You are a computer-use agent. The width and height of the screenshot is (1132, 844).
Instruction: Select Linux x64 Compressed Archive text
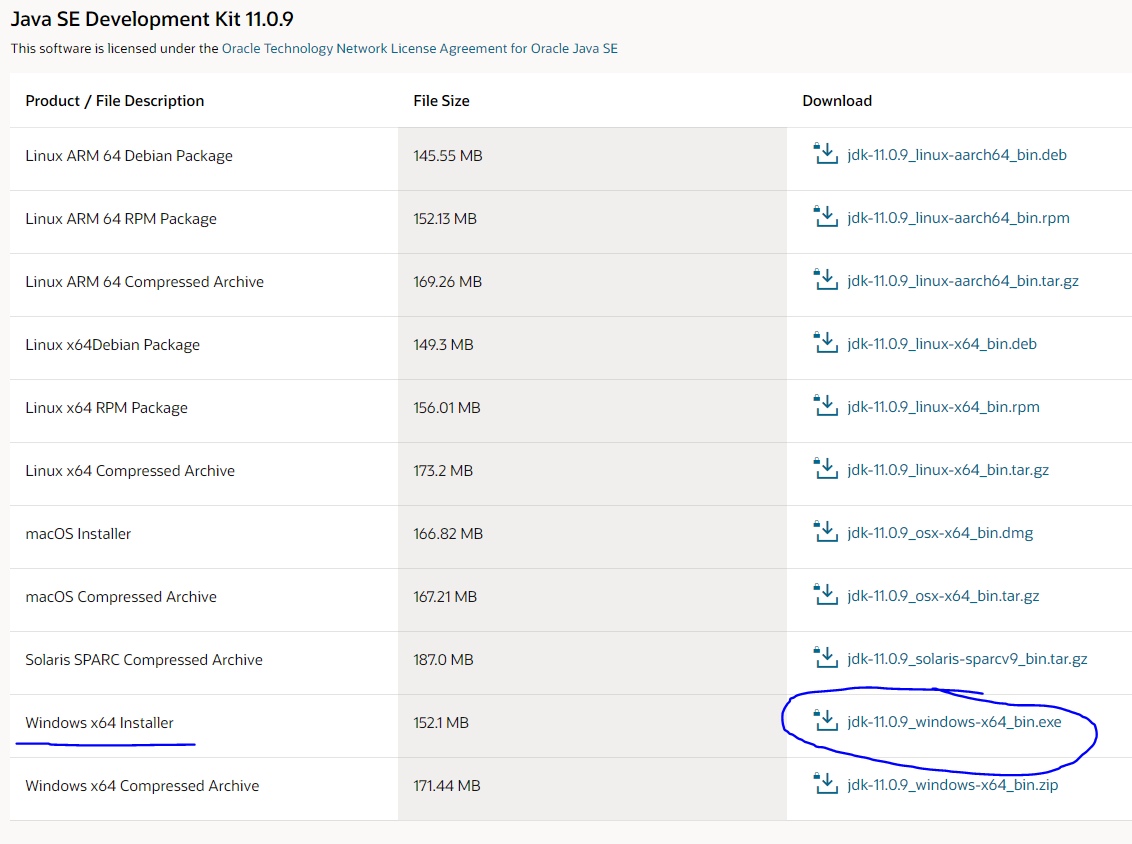tap(130, 470)
